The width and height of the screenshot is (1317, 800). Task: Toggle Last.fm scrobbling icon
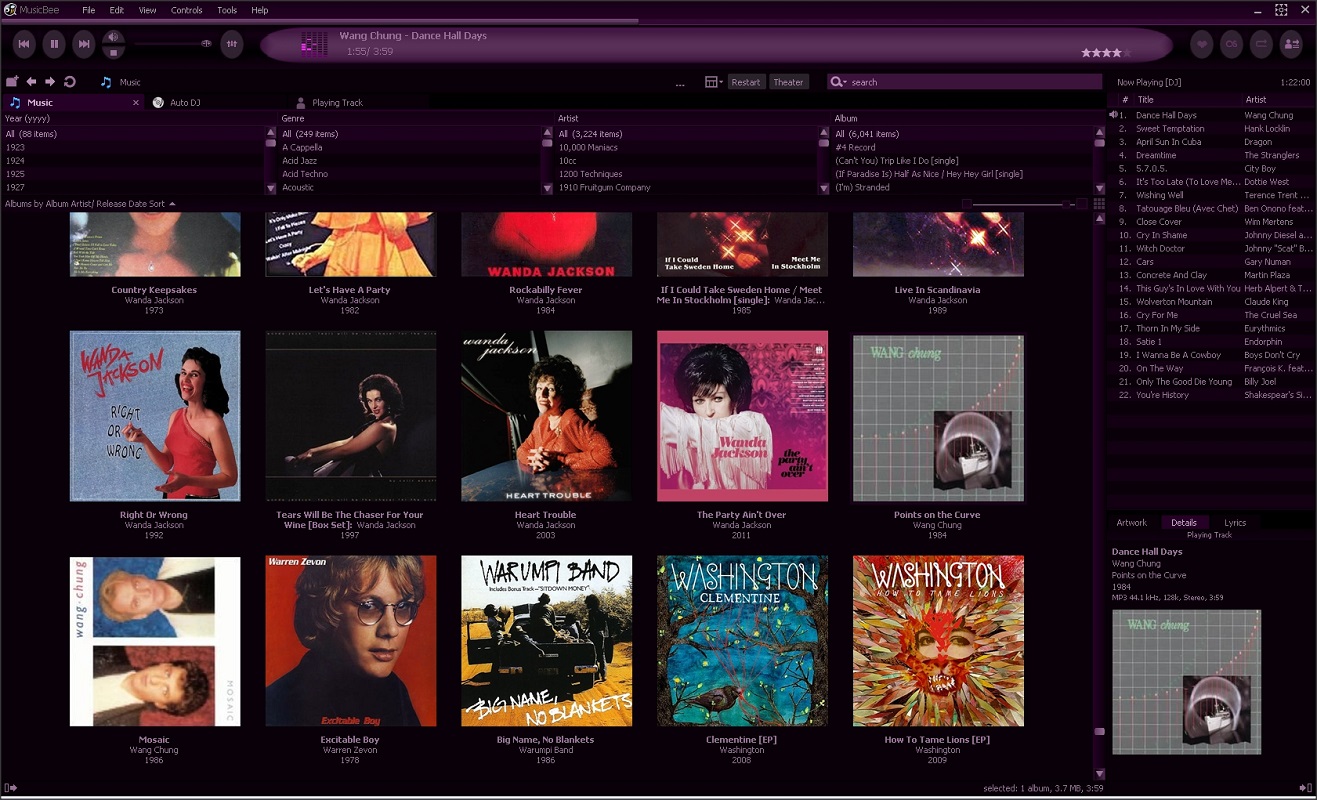tap(1232, 44)
